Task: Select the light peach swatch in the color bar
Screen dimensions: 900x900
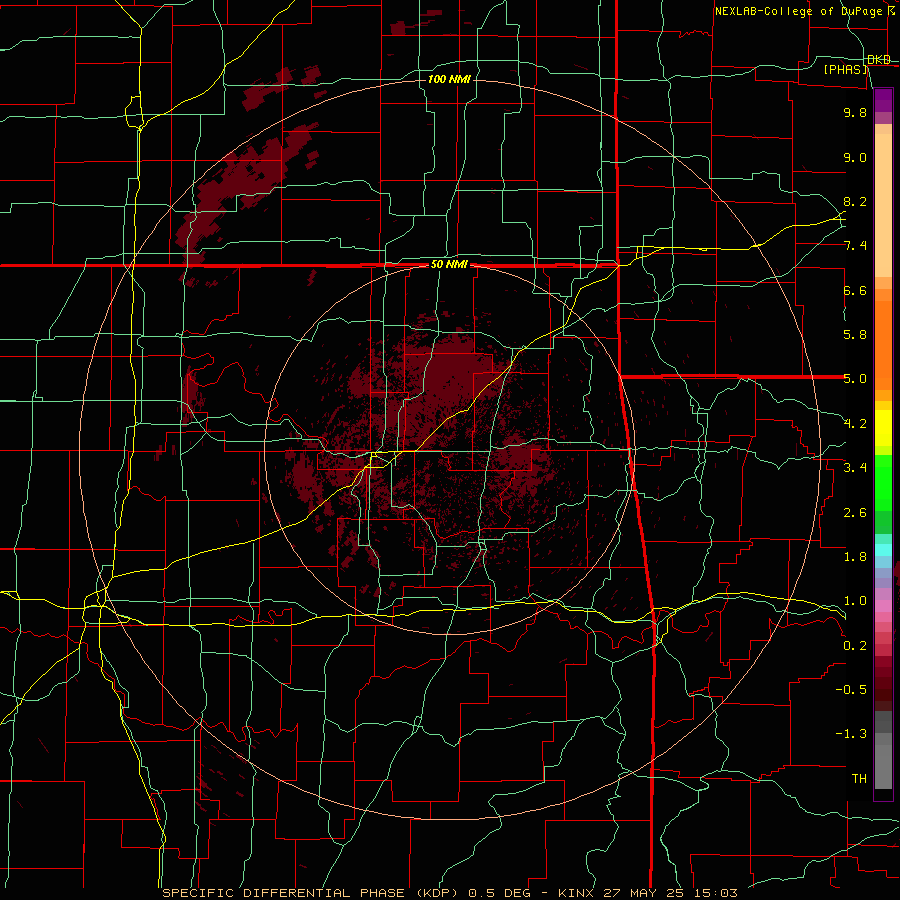Action: (883, 205)
